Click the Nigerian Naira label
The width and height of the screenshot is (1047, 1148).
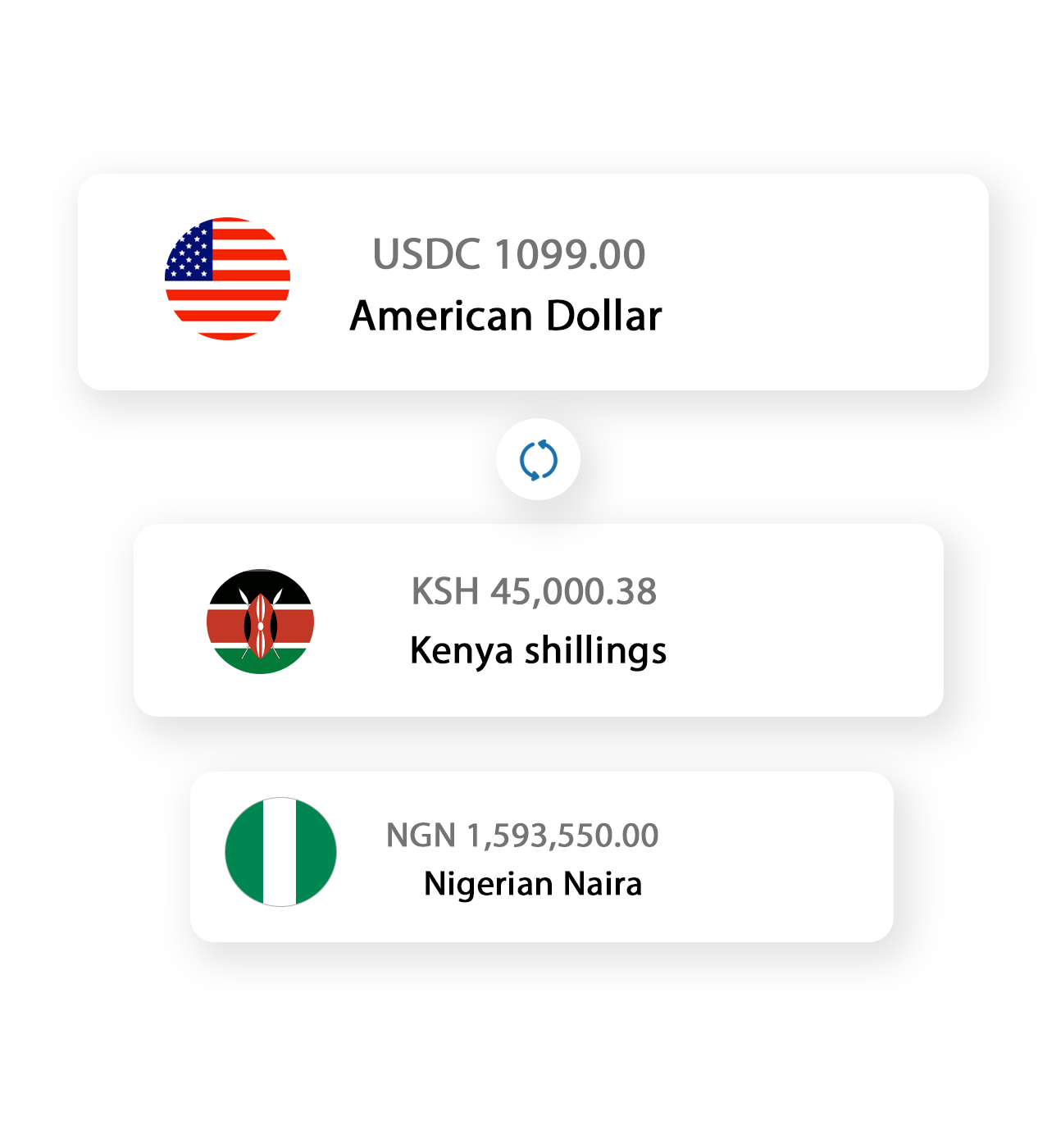pos(533,884)
